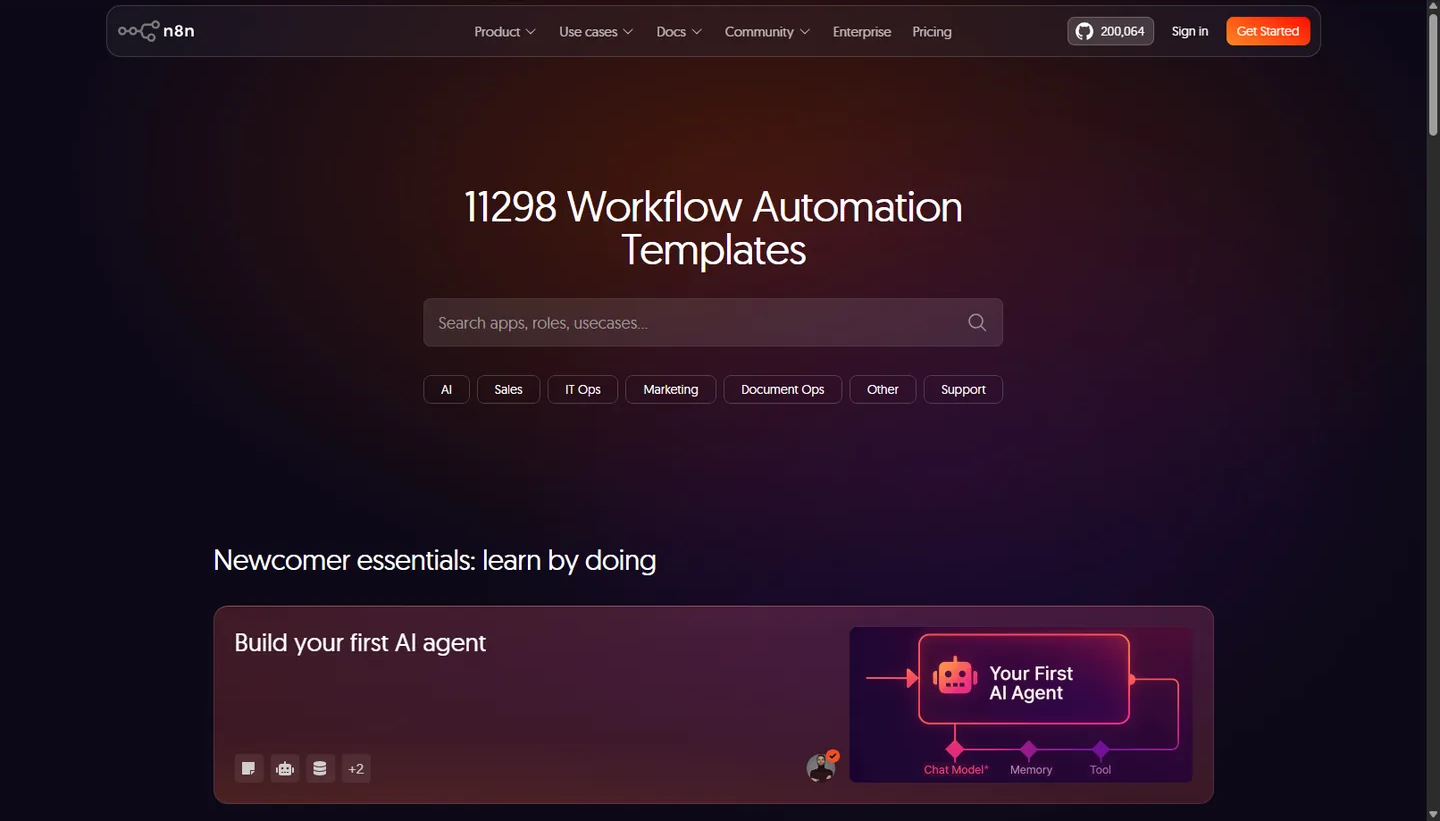Viewport: 1440px width, 821px height.
Task: Click the Get Started button
Action: click(1268, 31)
